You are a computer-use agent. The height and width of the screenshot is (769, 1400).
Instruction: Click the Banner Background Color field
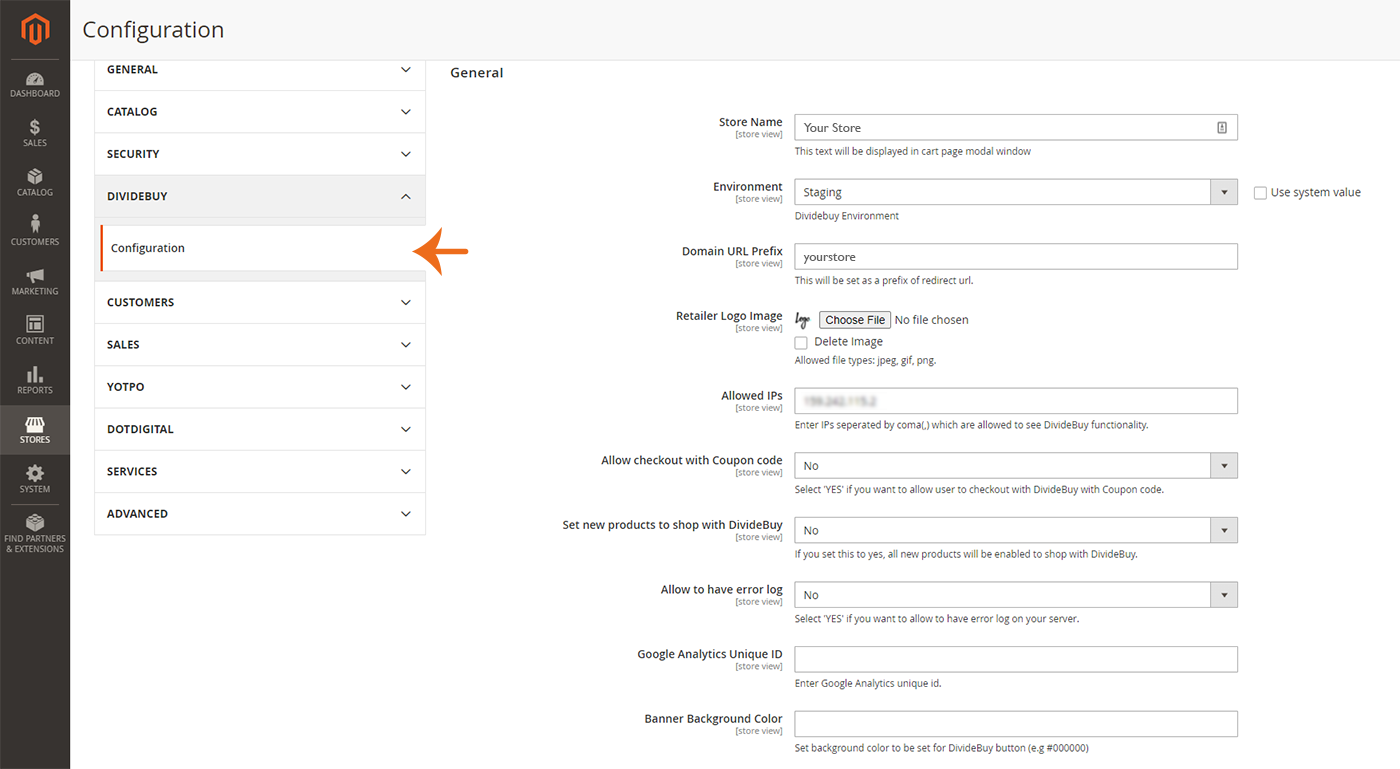click(1015, 724)
